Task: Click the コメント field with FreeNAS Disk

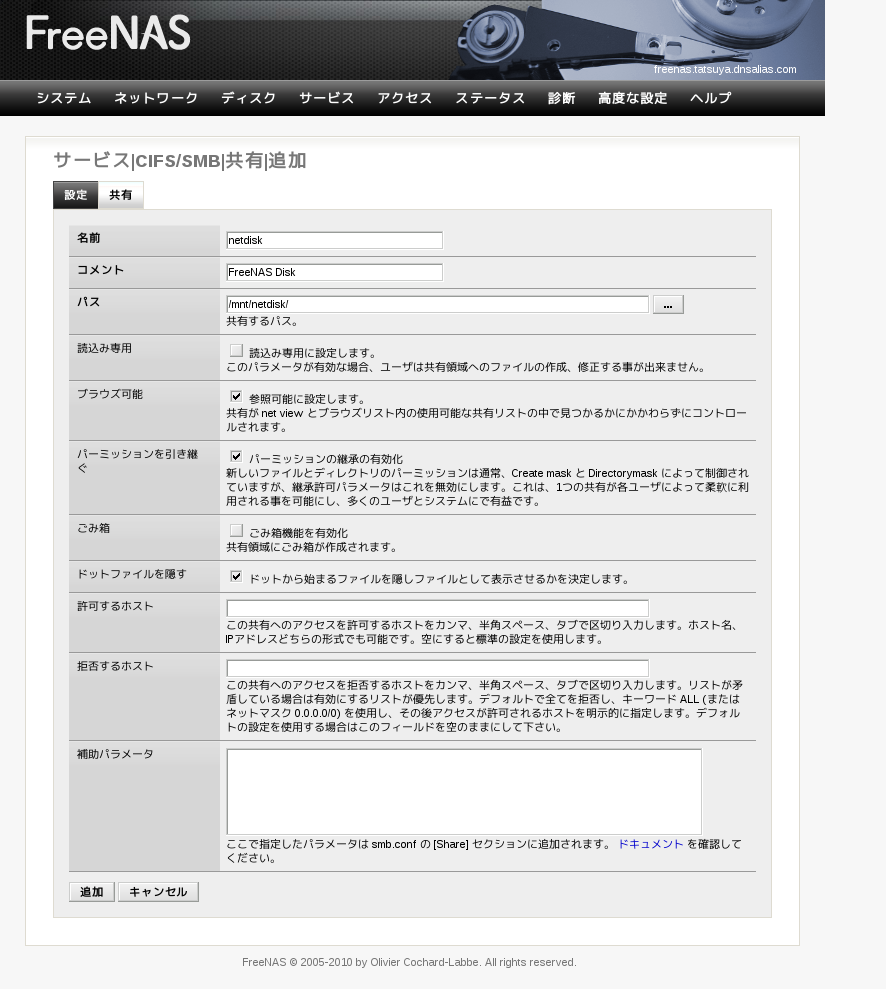Action: (x=334, y=272)
